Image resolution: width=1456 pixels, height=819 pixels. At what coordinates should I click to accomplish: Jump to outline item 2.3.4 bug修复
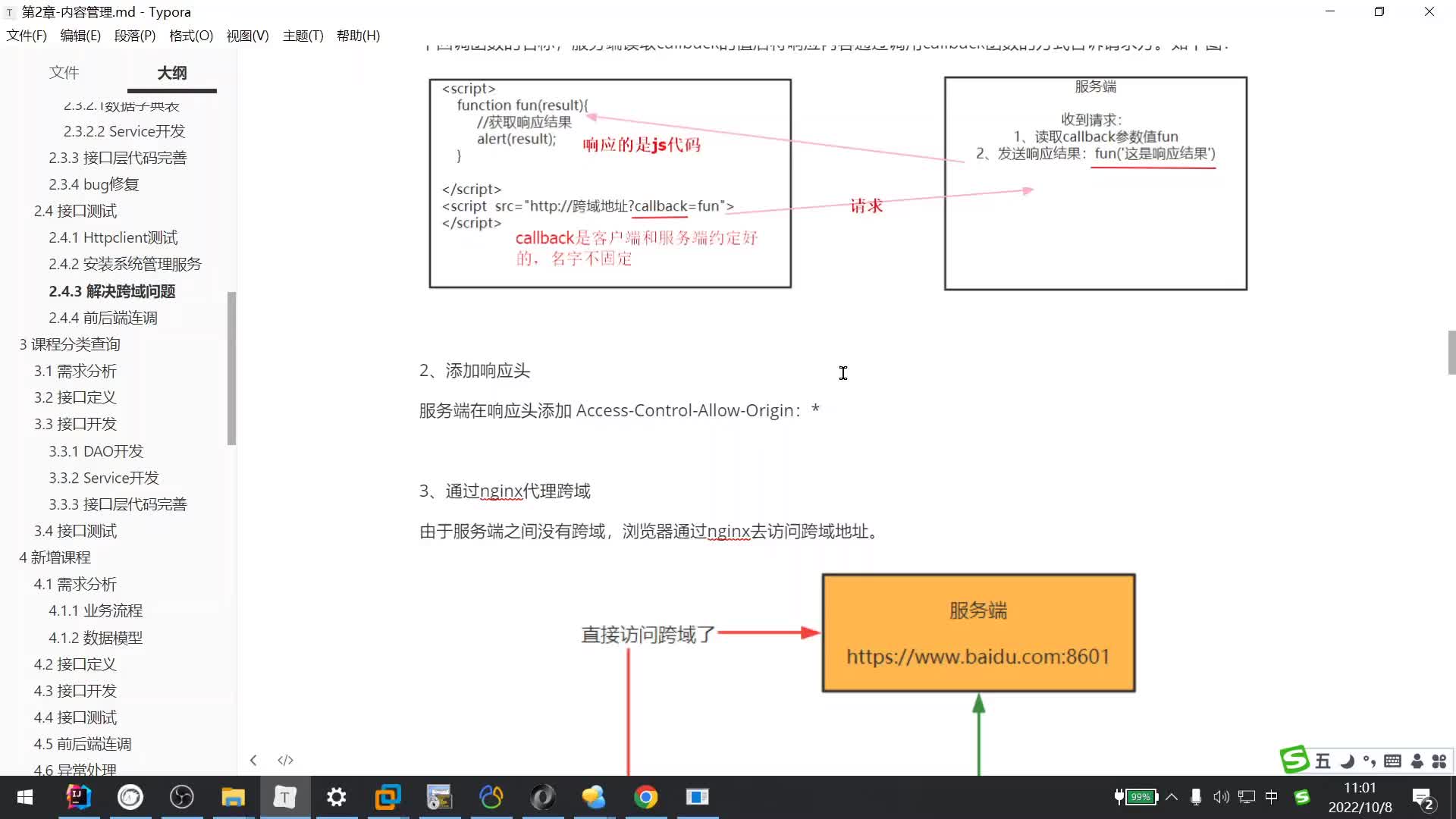(x=94, y=184)
